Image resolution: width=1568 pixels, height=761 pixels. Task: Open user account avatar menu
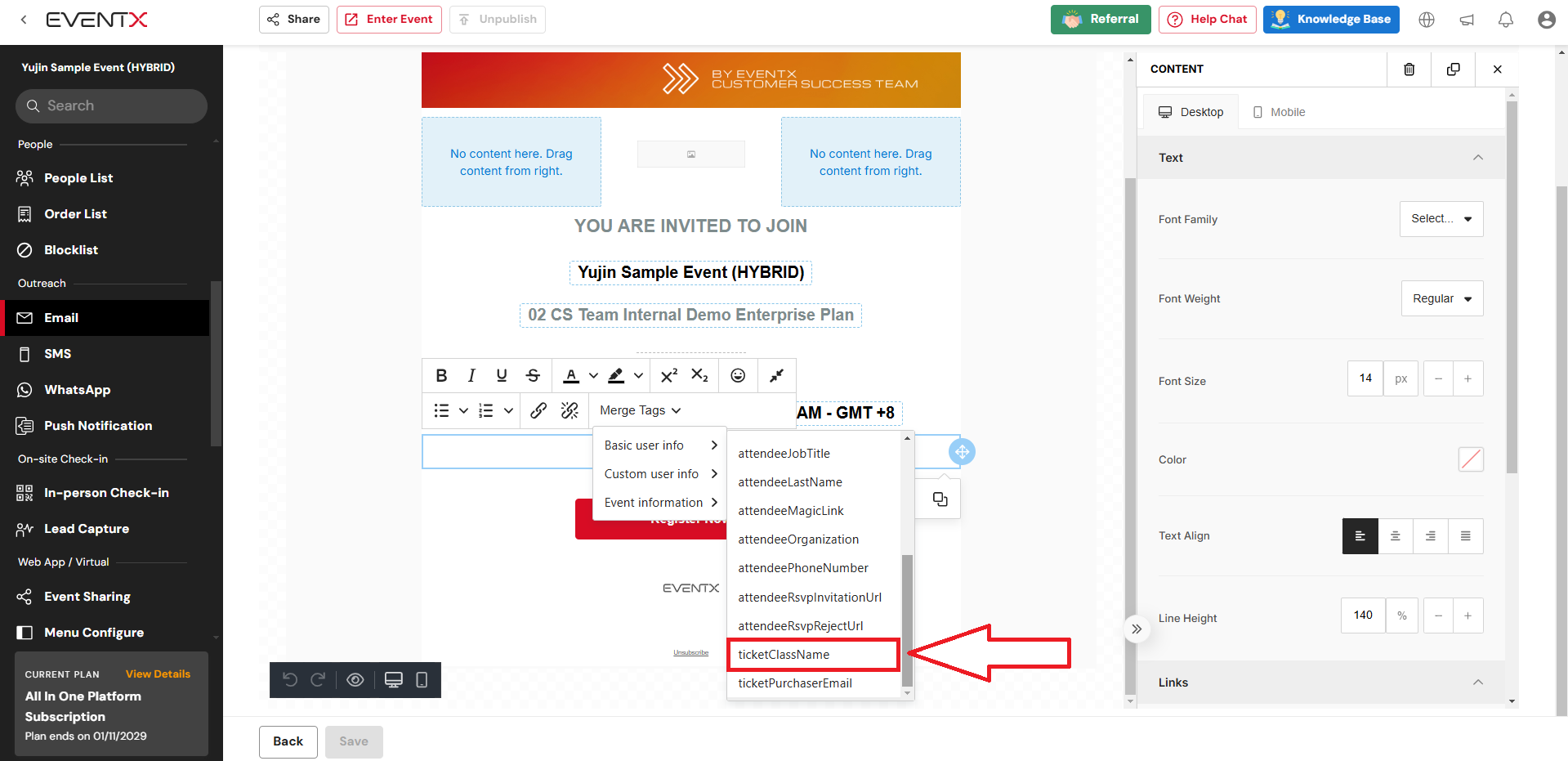pyautogui.click(x=1546, y=20)
